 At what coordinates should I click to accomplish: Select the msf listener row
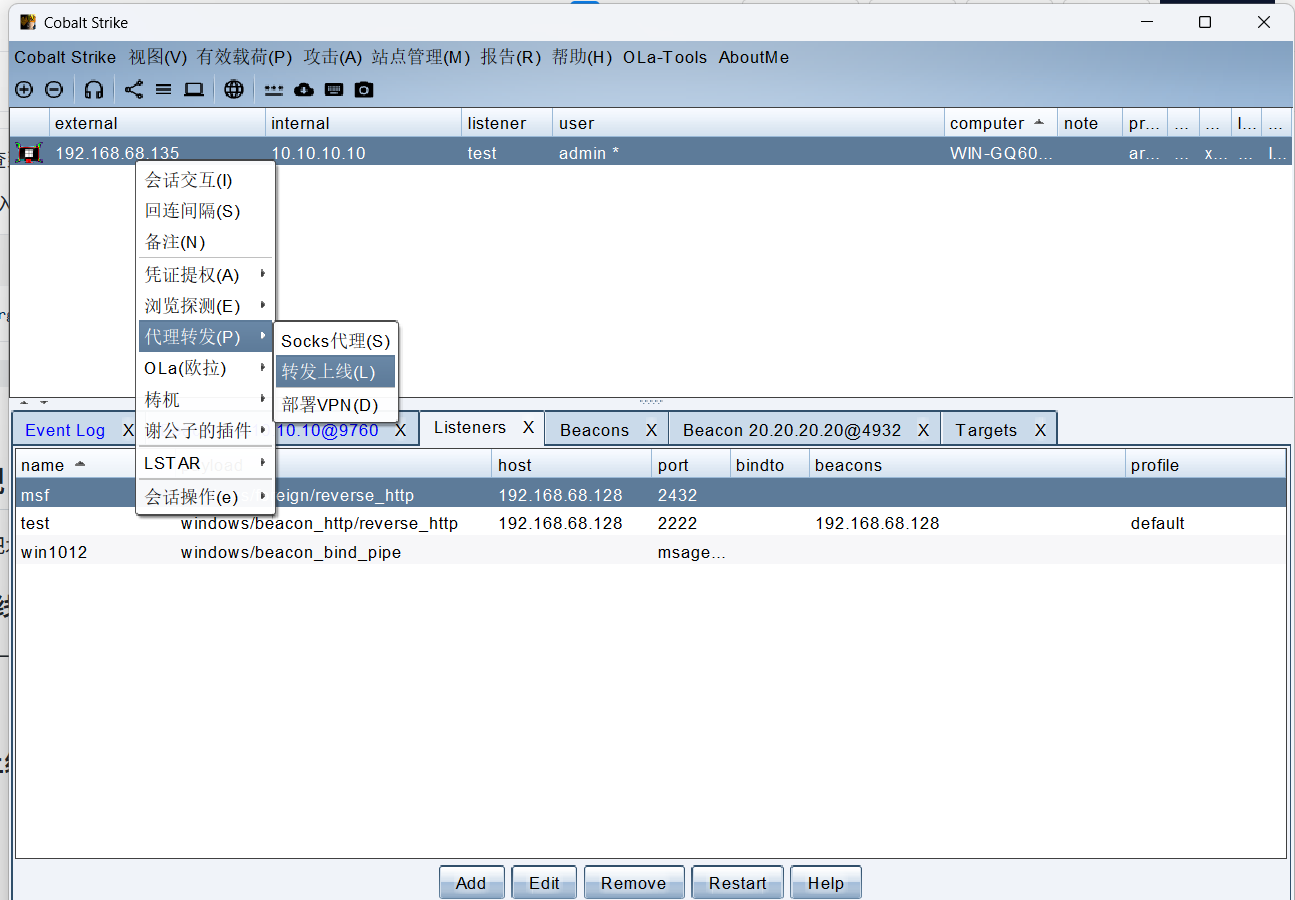pos(651,495)
